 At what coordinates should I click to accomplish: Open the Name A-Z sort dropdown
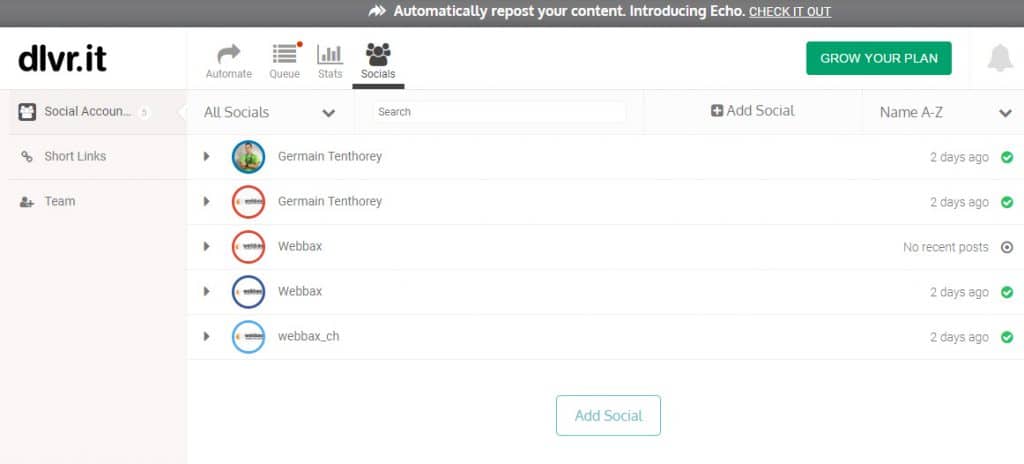[x=944, y=112]
